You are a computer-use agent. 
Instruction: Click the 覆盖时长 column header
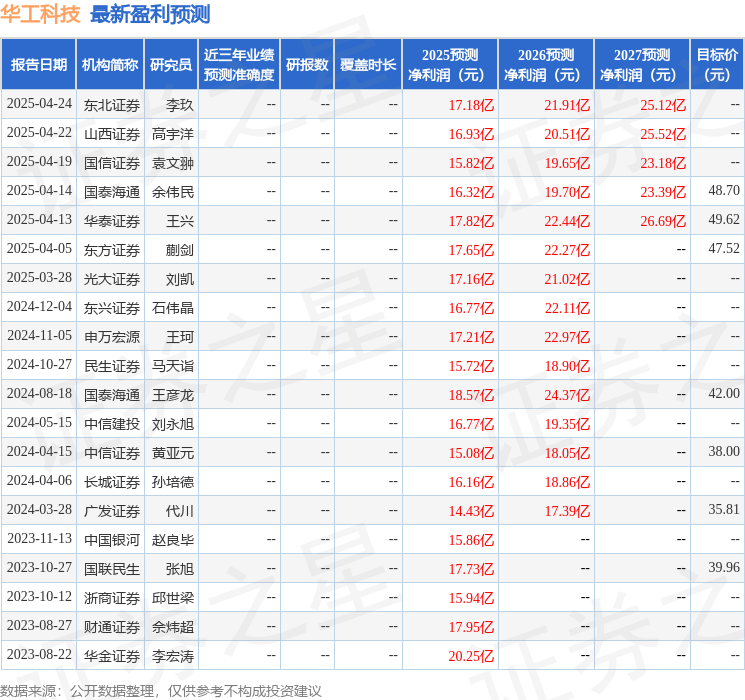[368, 65]
